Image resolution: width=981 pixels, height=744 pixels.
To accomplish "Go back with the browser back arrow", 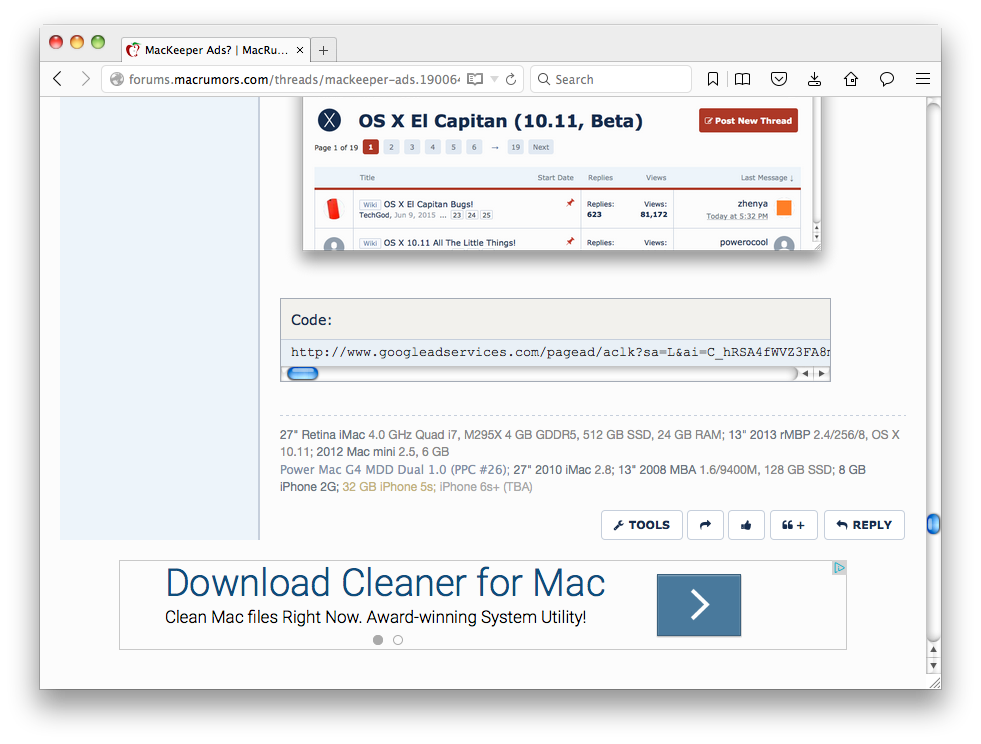I will pos(58,79).
